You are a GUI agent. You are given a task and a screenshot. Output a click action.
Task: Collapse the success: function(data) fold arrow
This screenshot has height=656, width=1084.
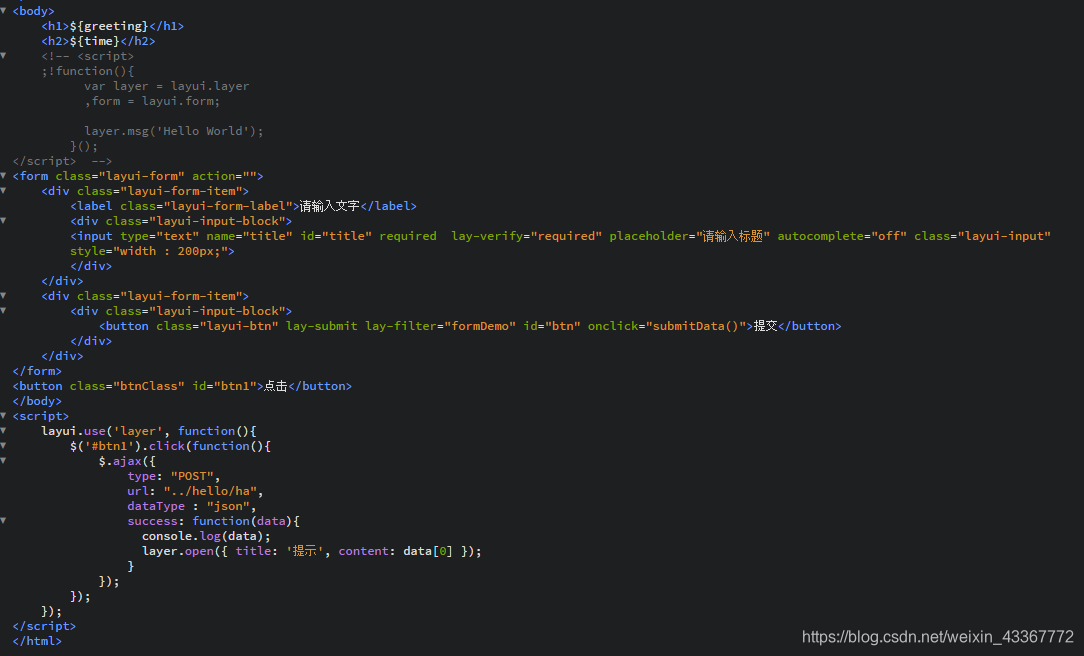coord(3,521)
